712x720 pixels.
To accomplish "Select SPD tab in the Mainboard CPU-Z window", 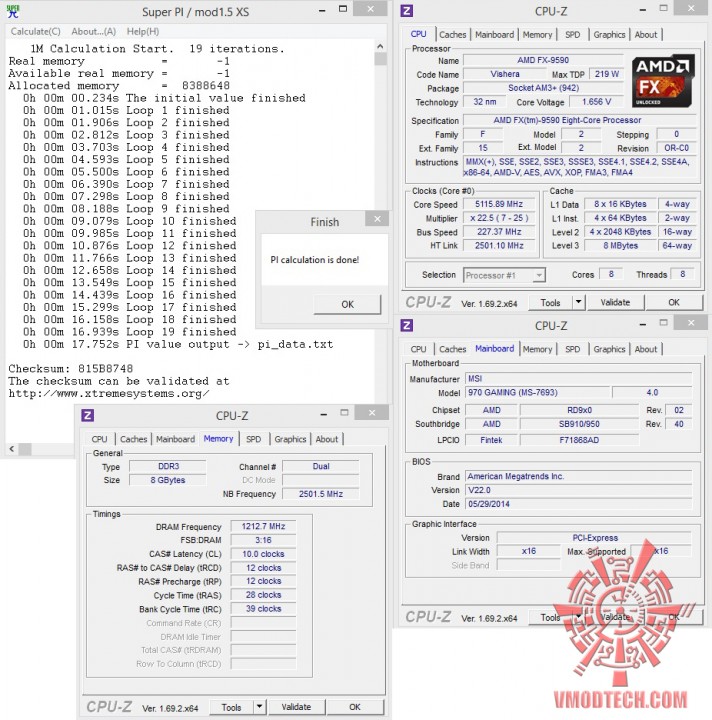I will pos(572,349).
